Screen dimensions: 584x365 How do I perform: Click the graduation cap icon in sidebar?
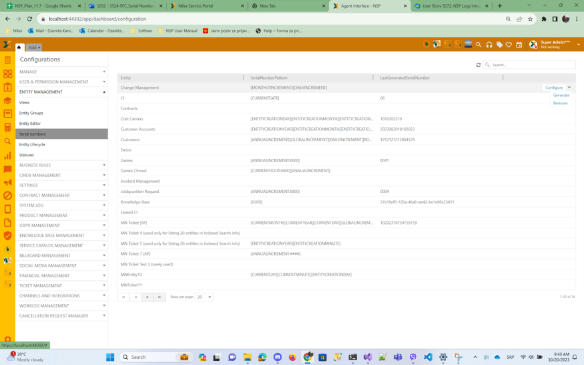[7, 101]
